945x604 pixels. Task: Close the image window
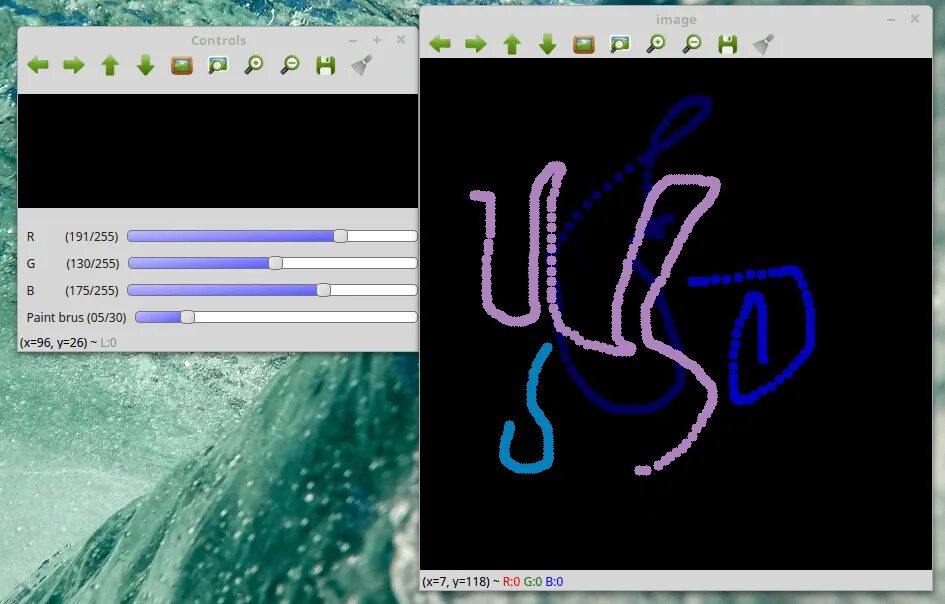[915, 19]
